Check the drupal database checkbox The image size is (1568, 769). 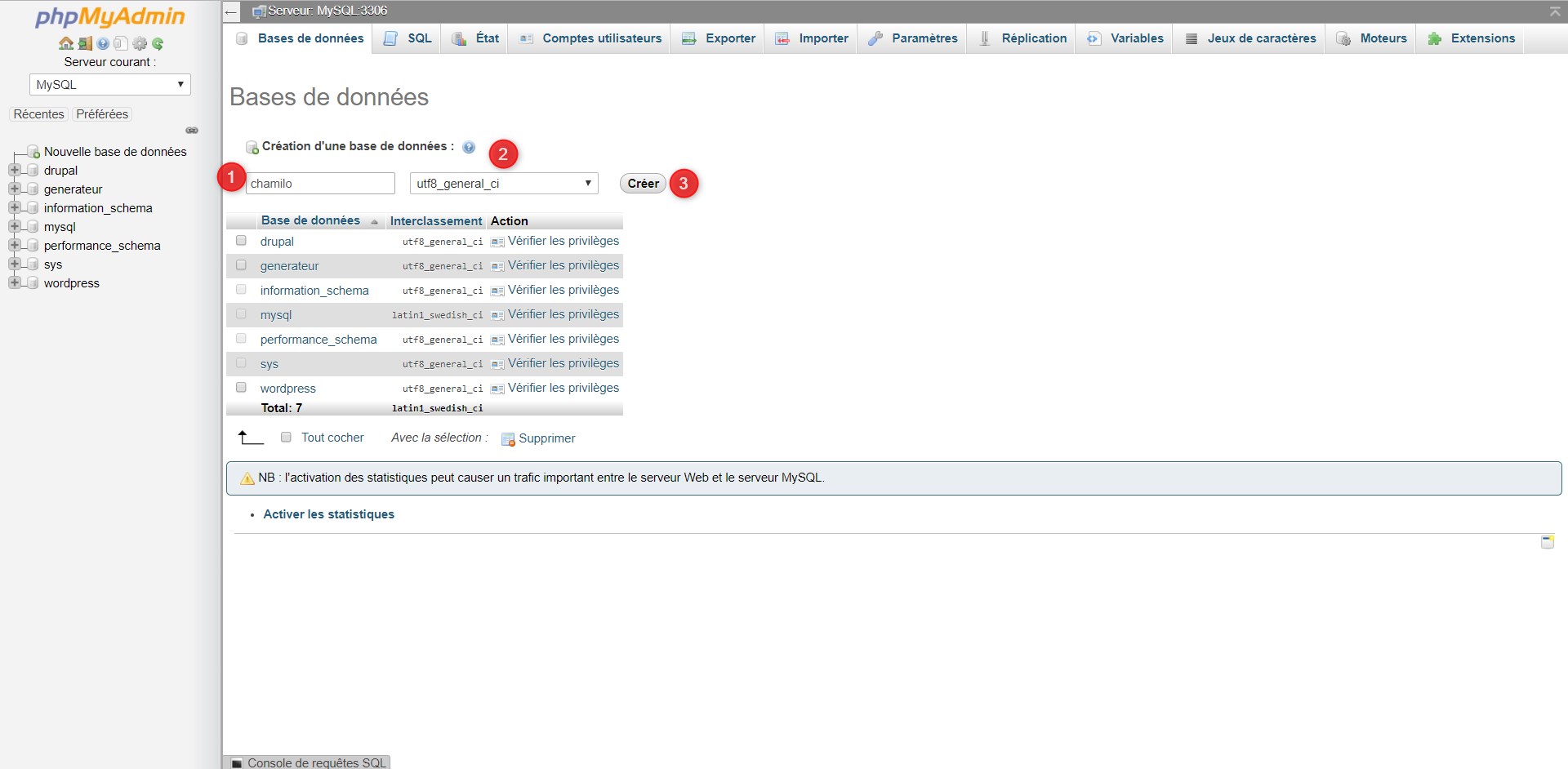click(241, 241)
